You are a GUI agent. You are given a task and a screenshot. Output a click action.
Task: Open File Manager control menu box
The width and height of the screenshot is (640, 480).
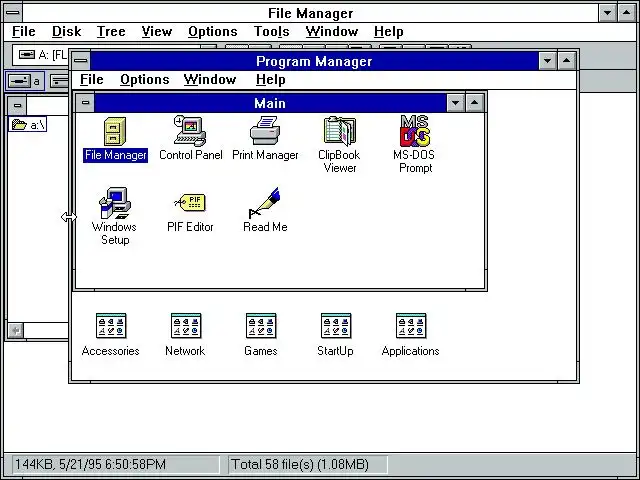(13, 13)
